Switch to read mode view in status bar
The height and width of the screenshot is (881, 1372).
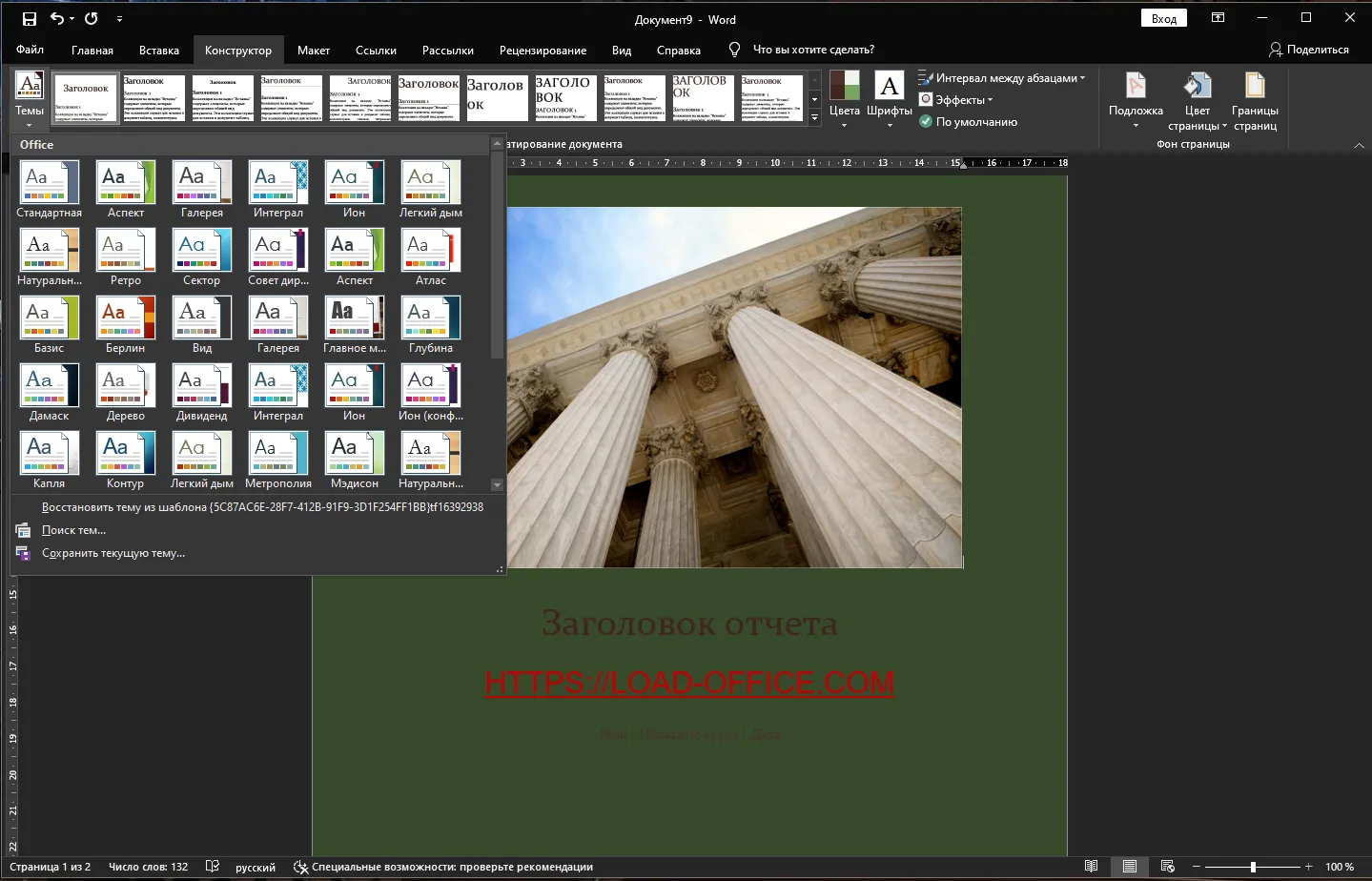pyautogui.click(x=1092, y=867)
